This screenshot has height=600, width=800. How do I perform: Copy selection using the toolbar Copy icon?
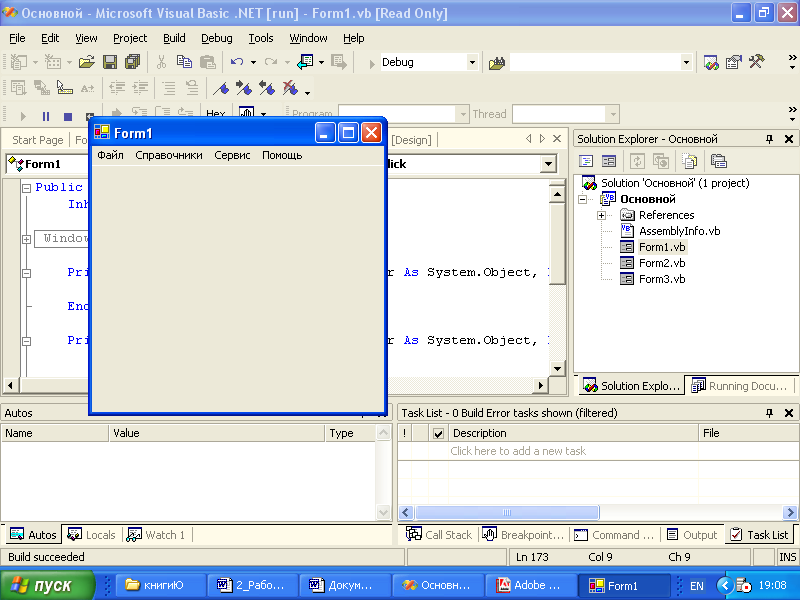(x=184, y=62)
